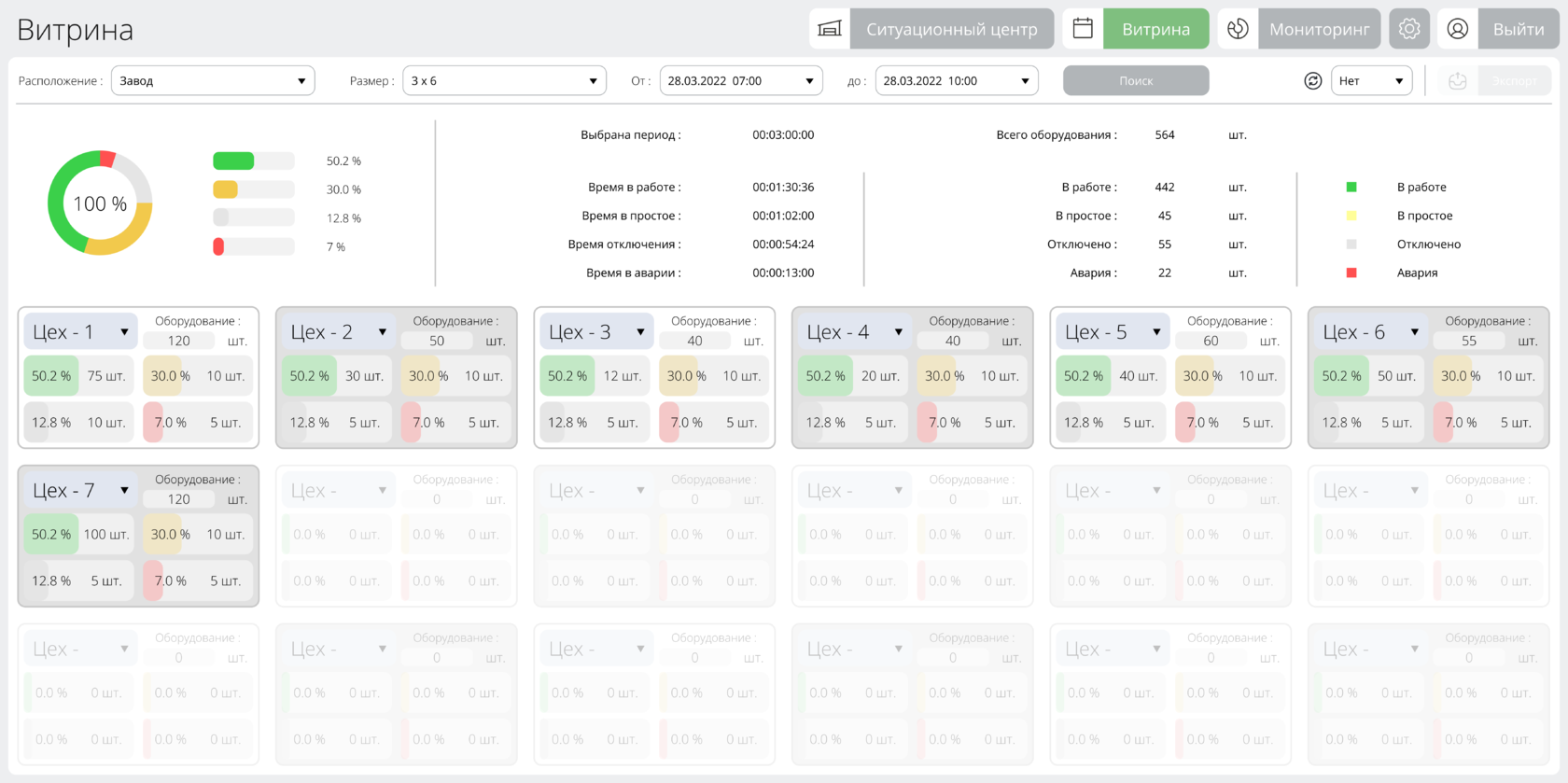Click the auto-refresh circular arrows icon
This screenshot has width=1568, height=783.
[x=1313, y=81]
